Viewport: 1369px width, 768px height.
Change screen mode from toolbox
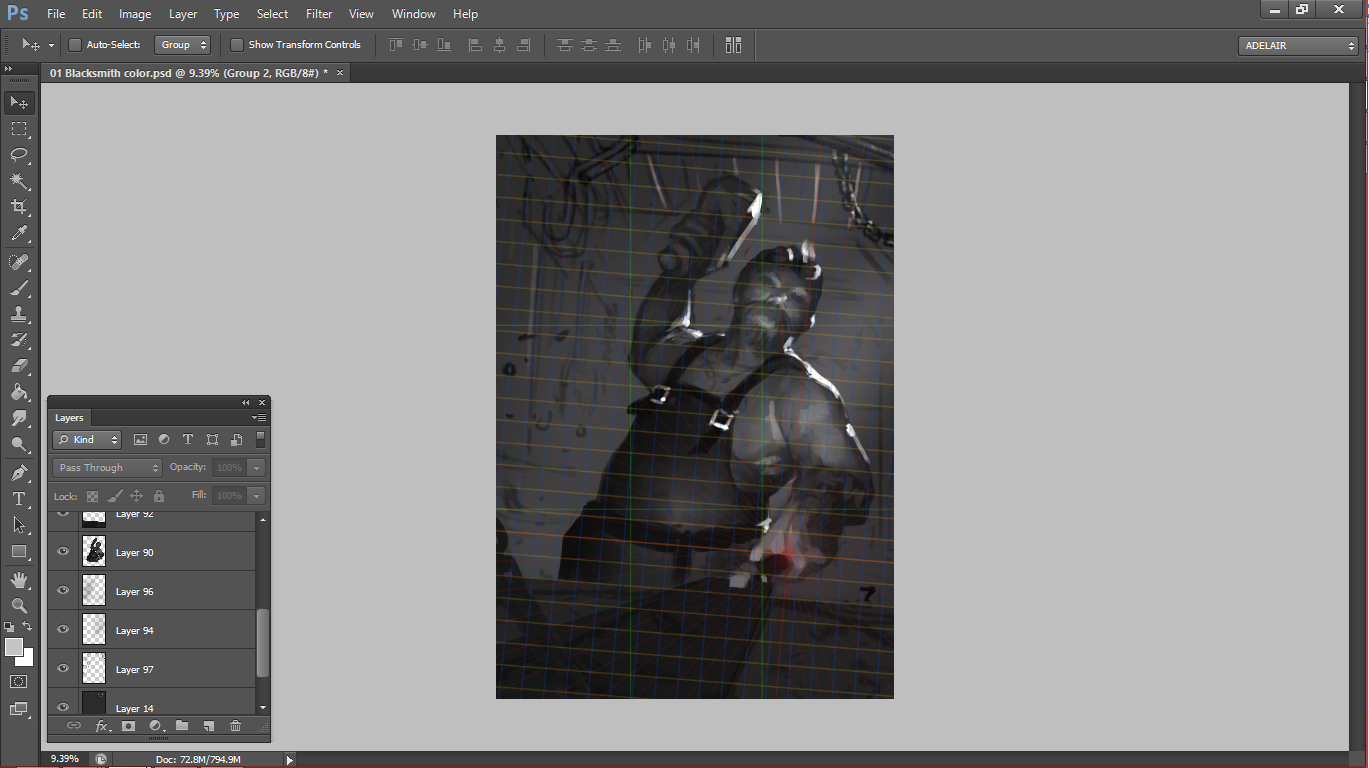19,709
